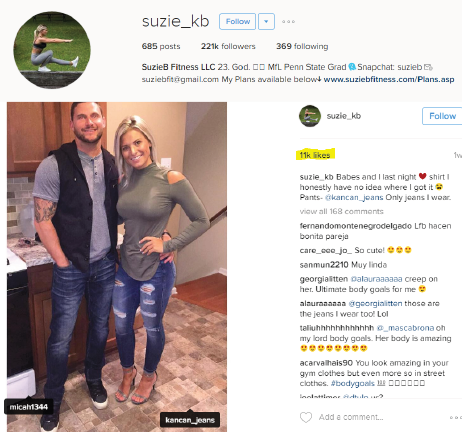
Task: Follow suzie_kb from profile header
Action: click(x=238, y=22)
